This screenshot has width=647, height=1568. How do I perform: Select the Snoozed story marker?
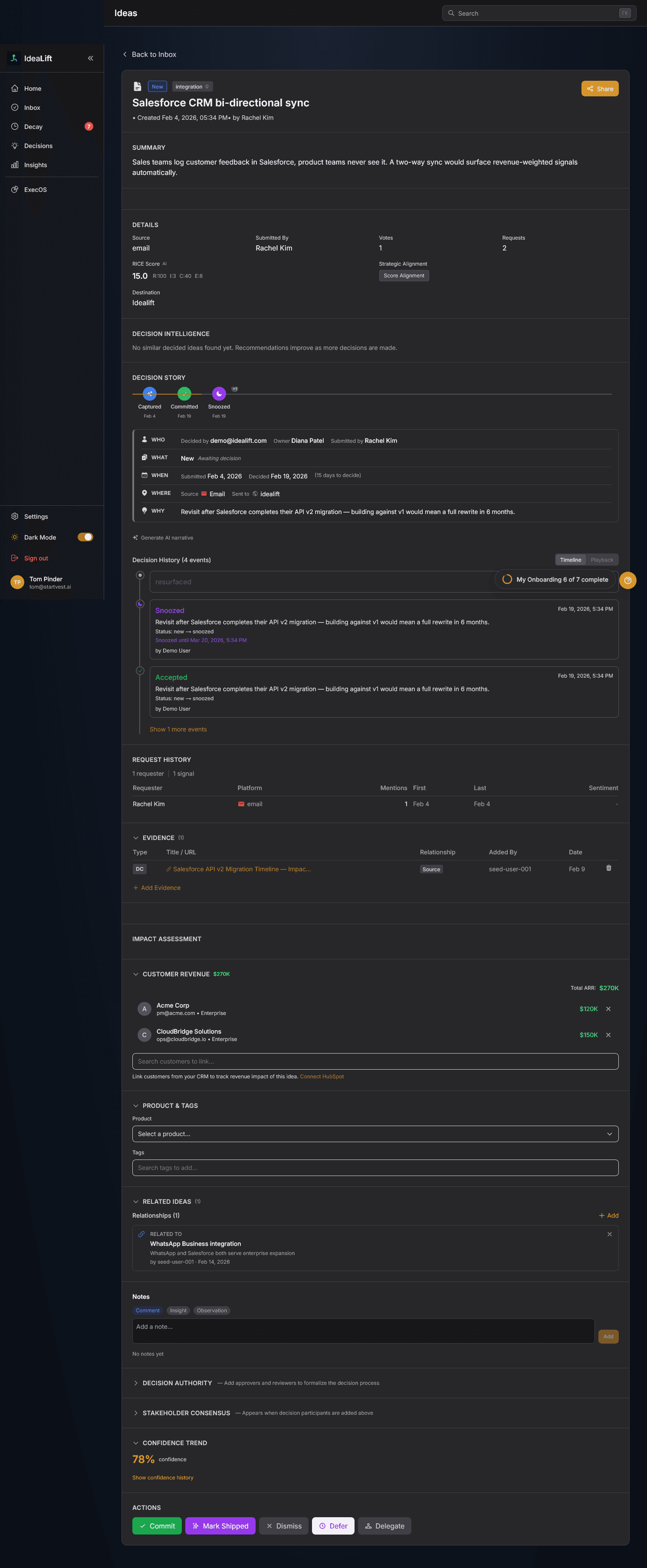point(219,394)
